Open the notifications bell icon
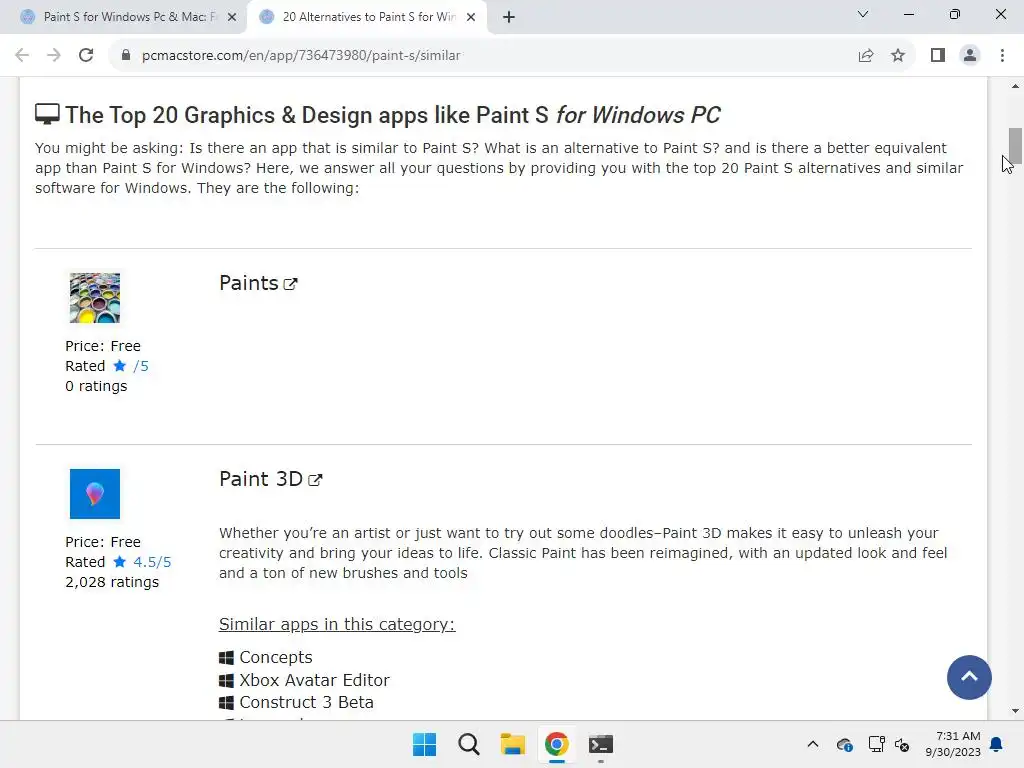 [x=997, y=744]
